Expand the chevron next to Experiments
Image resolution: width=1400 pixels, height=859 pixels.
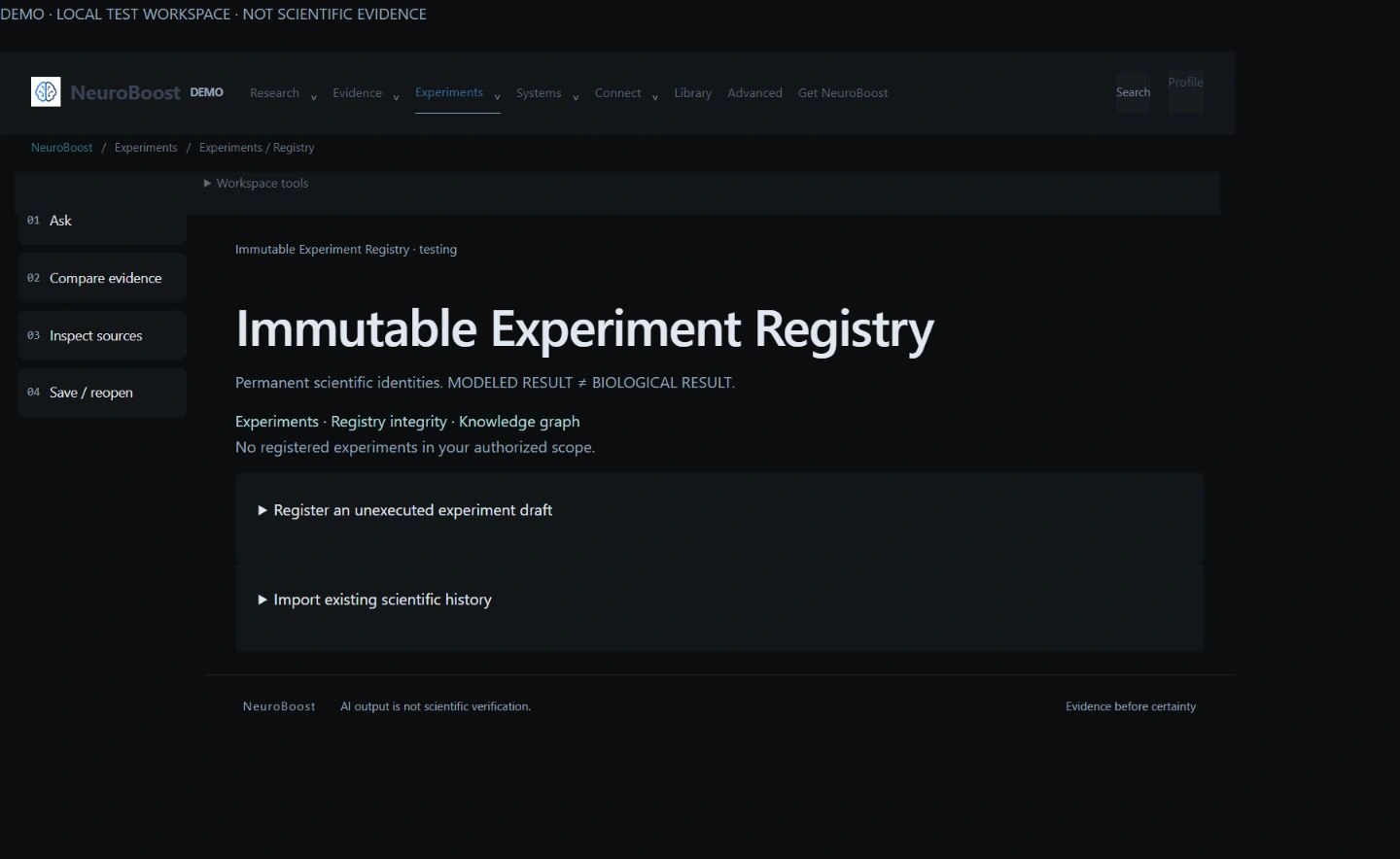pyautogui.click(x=497, y=97)
